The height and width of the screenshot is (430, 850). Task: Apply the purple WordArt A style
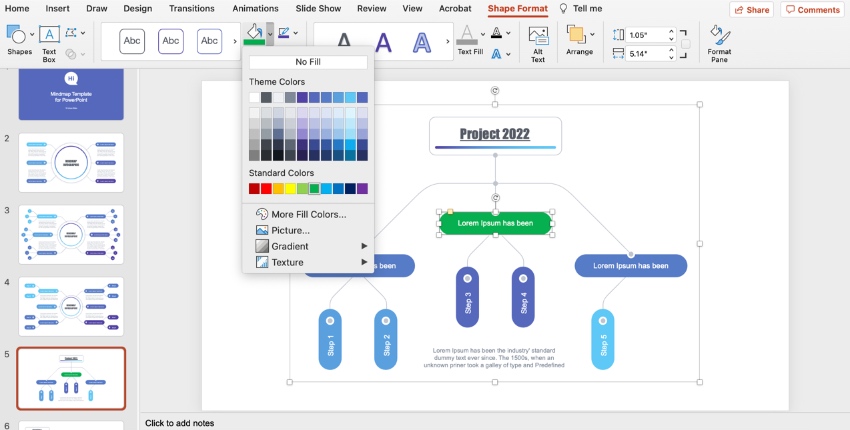coord(383,42)
